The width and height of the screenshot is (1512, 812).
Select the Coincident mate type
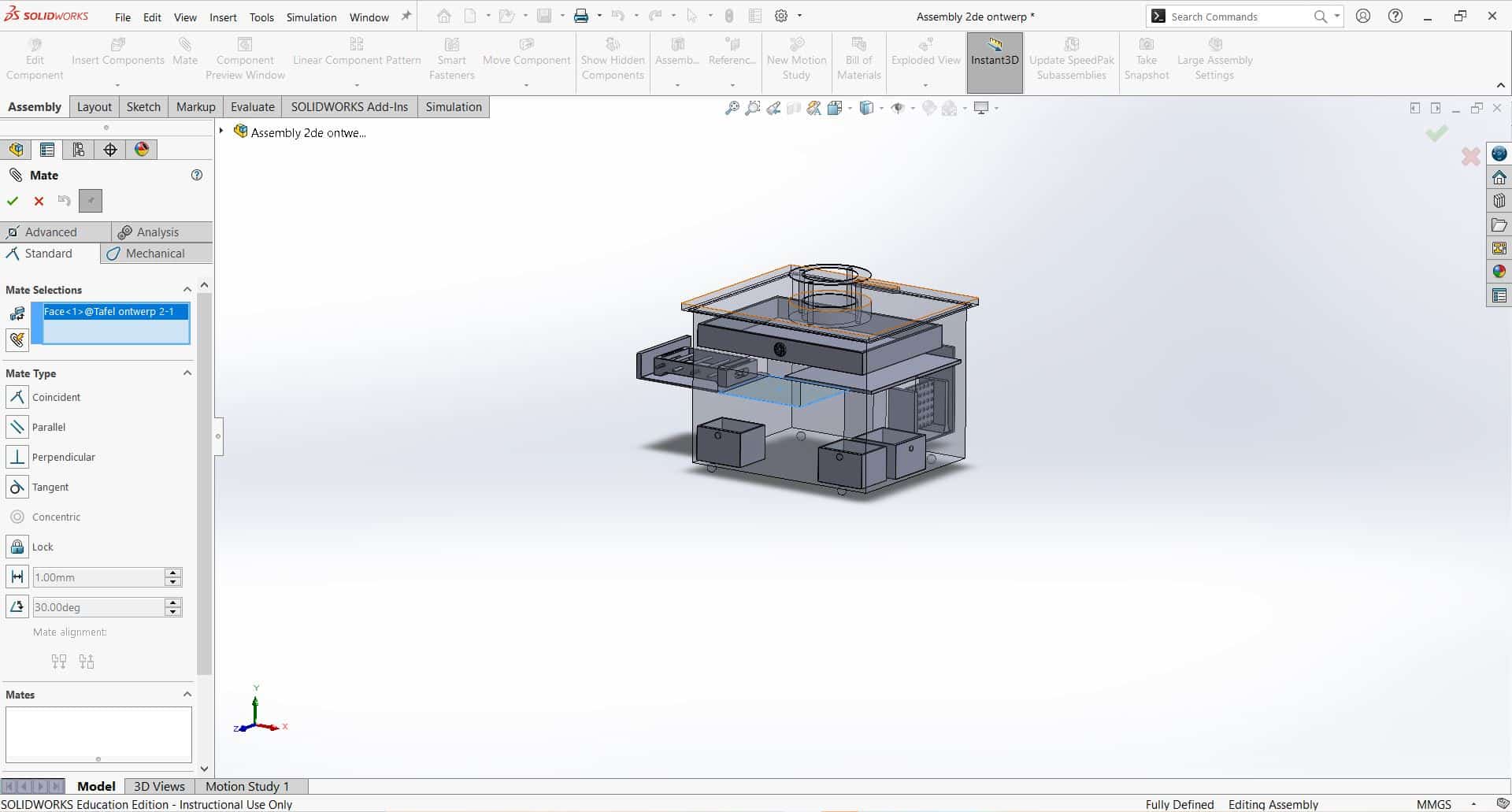coord(17,397)
